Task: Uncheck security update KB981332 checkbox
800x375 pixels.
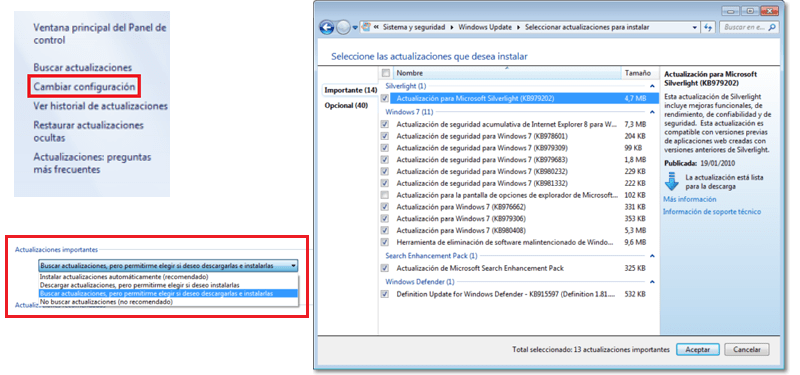Action: coord(385,183)
